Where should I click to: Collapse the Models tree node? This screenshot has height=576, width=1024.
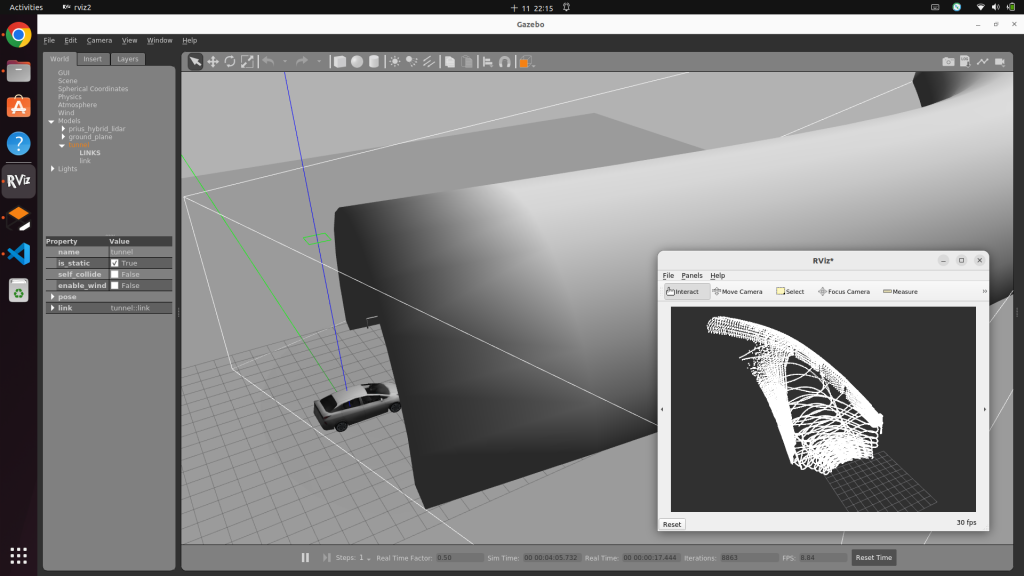click(x=52, y=121)
